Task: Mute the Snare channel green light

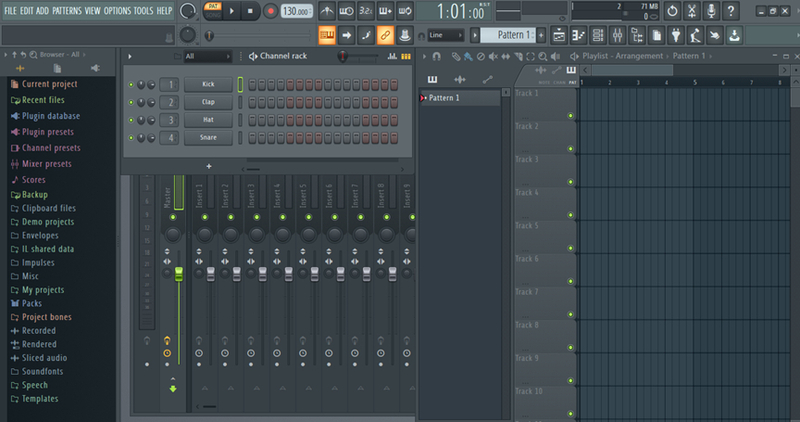Action: pos(131,138)
